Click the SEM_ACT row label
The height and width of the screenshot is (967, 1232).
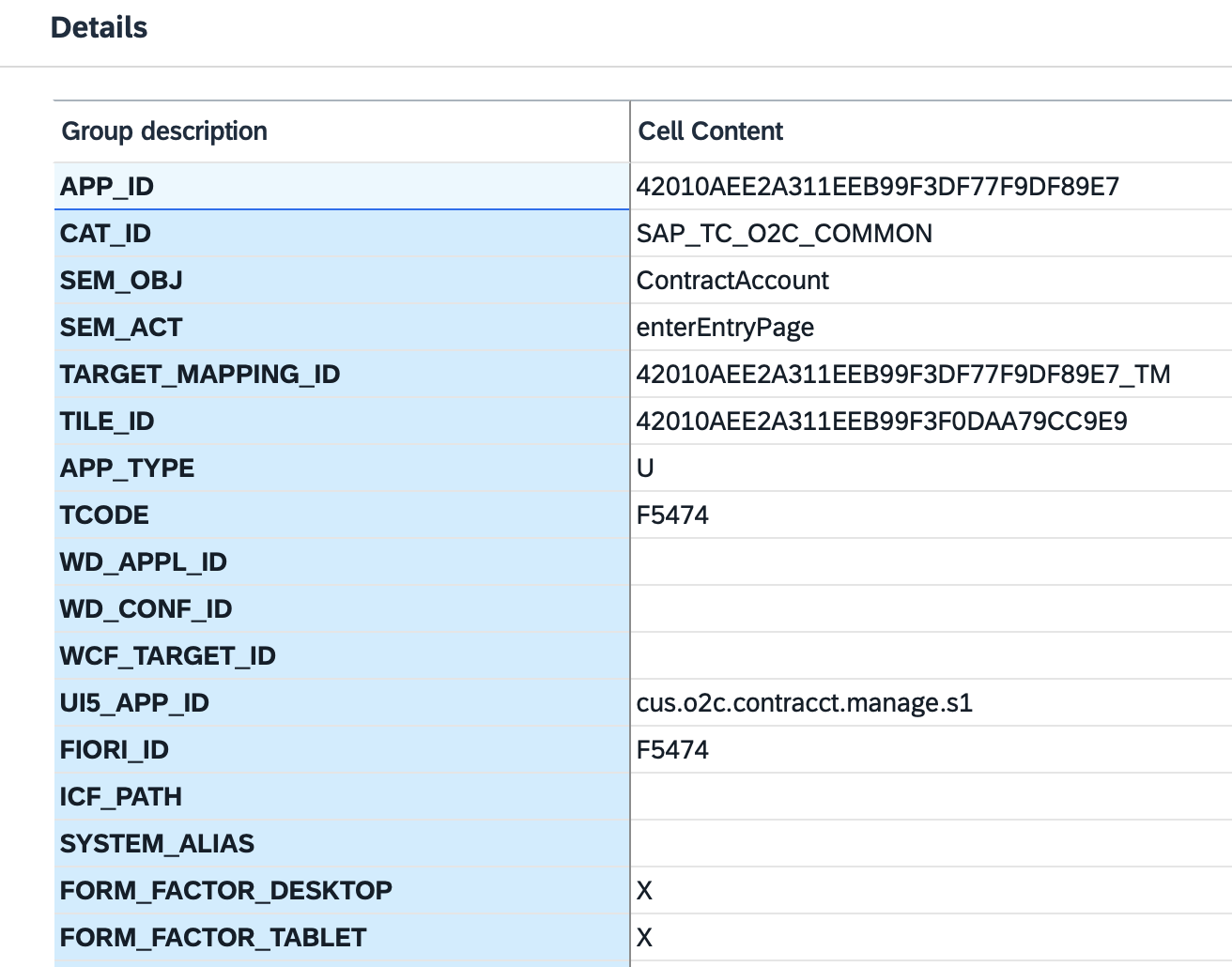click(x=342, y=327)
